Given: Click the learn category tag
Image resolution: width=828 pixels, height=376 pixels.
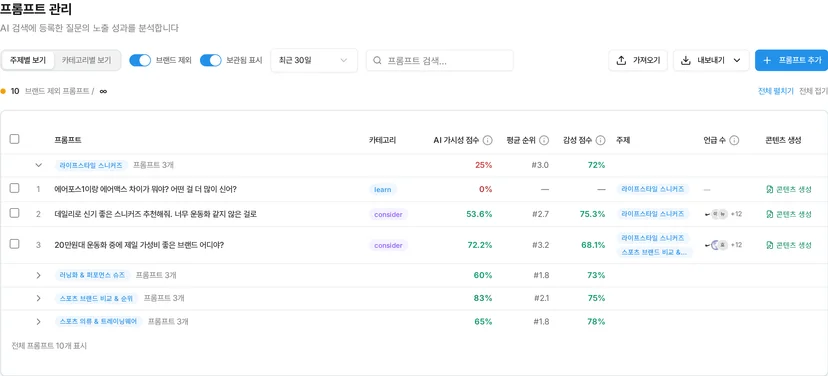Looking at the screenshot, I should tap(383, 190).
